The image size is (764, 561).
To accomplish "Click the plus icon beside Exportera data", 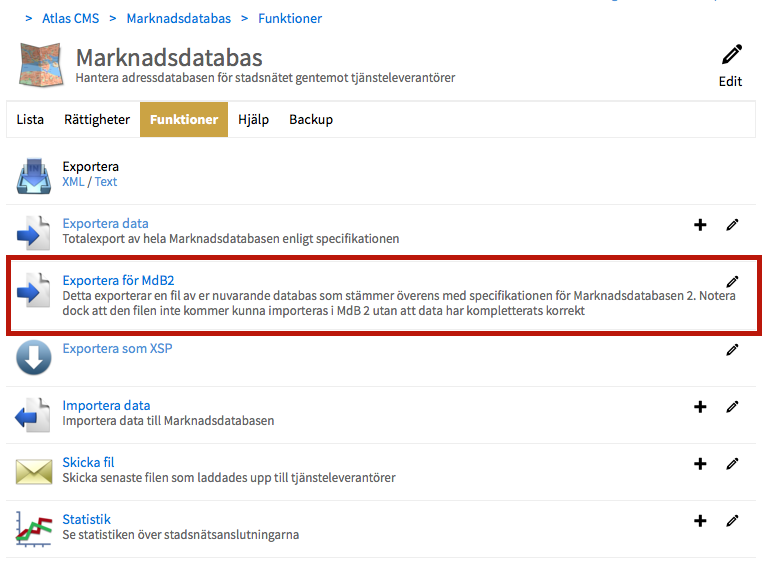I will (700, 225).
